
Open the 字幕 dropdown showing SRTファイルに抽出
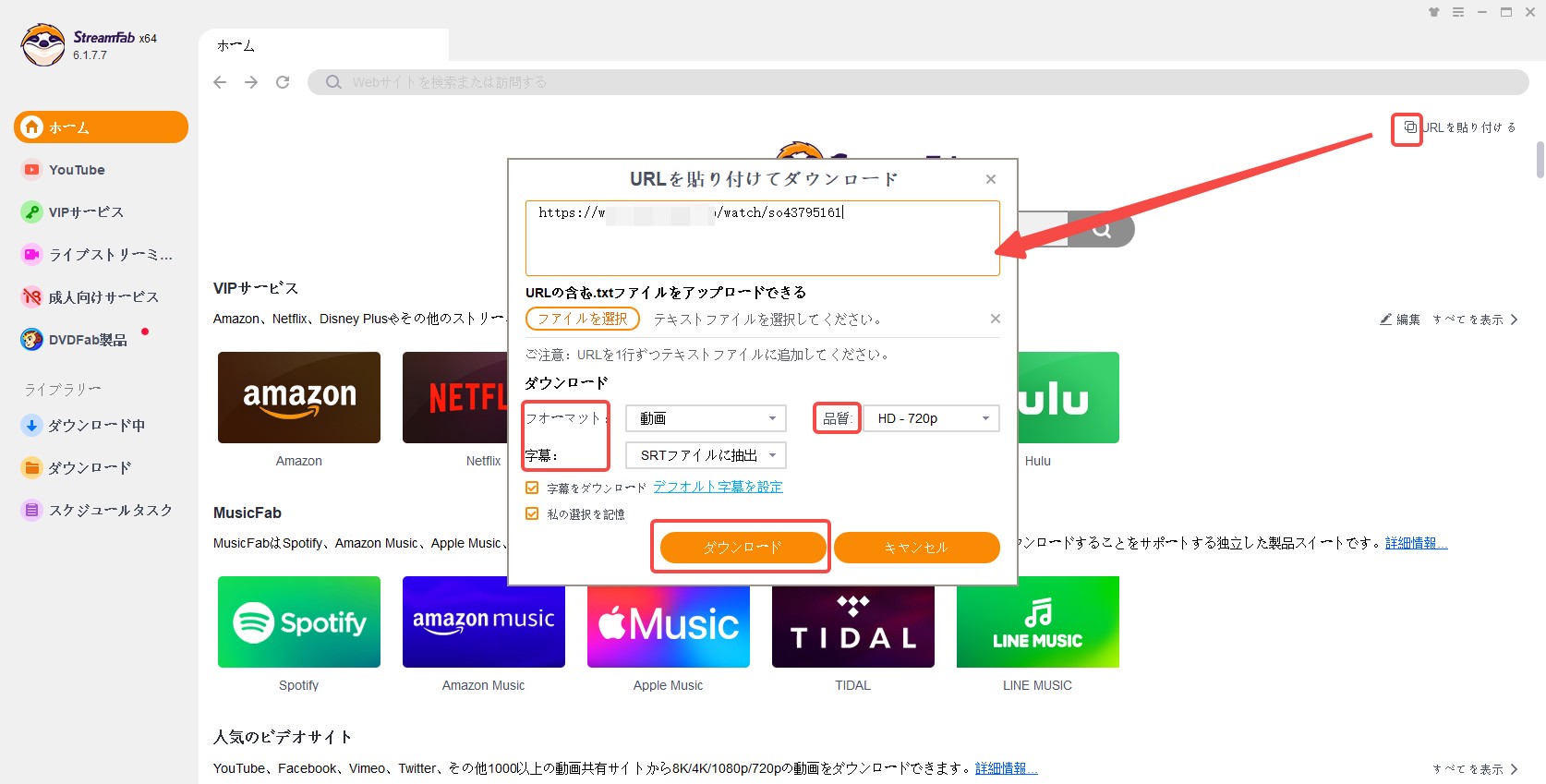(x=706, y=455)
